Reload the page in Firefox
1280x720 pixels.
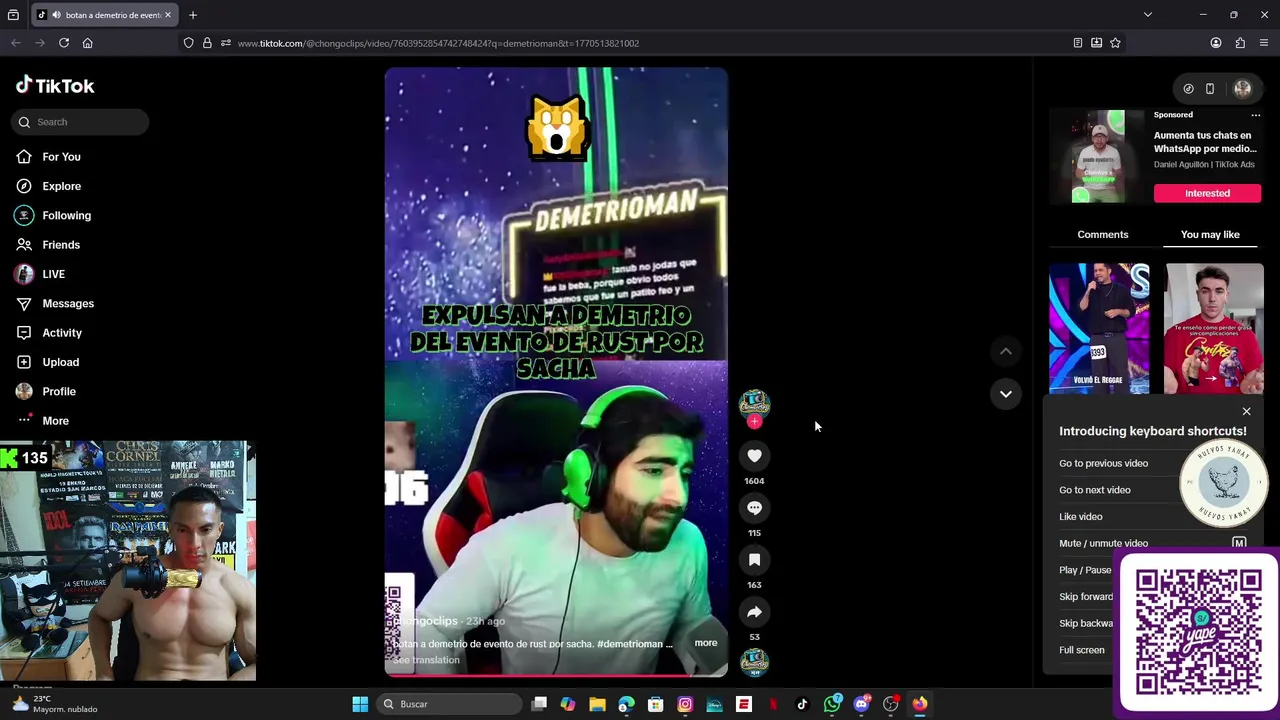(64, 43)
